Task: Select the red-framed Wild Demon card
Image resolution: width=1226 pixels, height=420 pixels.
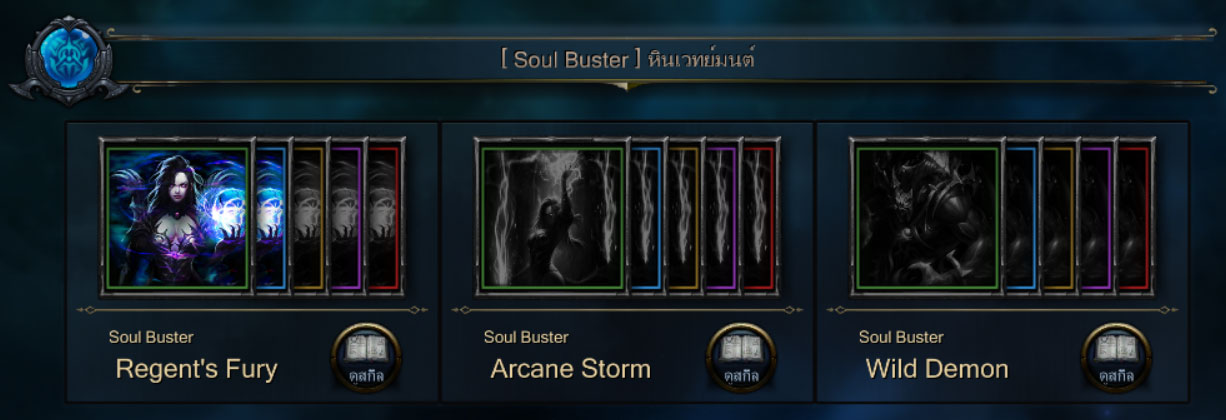Action: (1135, 219)
